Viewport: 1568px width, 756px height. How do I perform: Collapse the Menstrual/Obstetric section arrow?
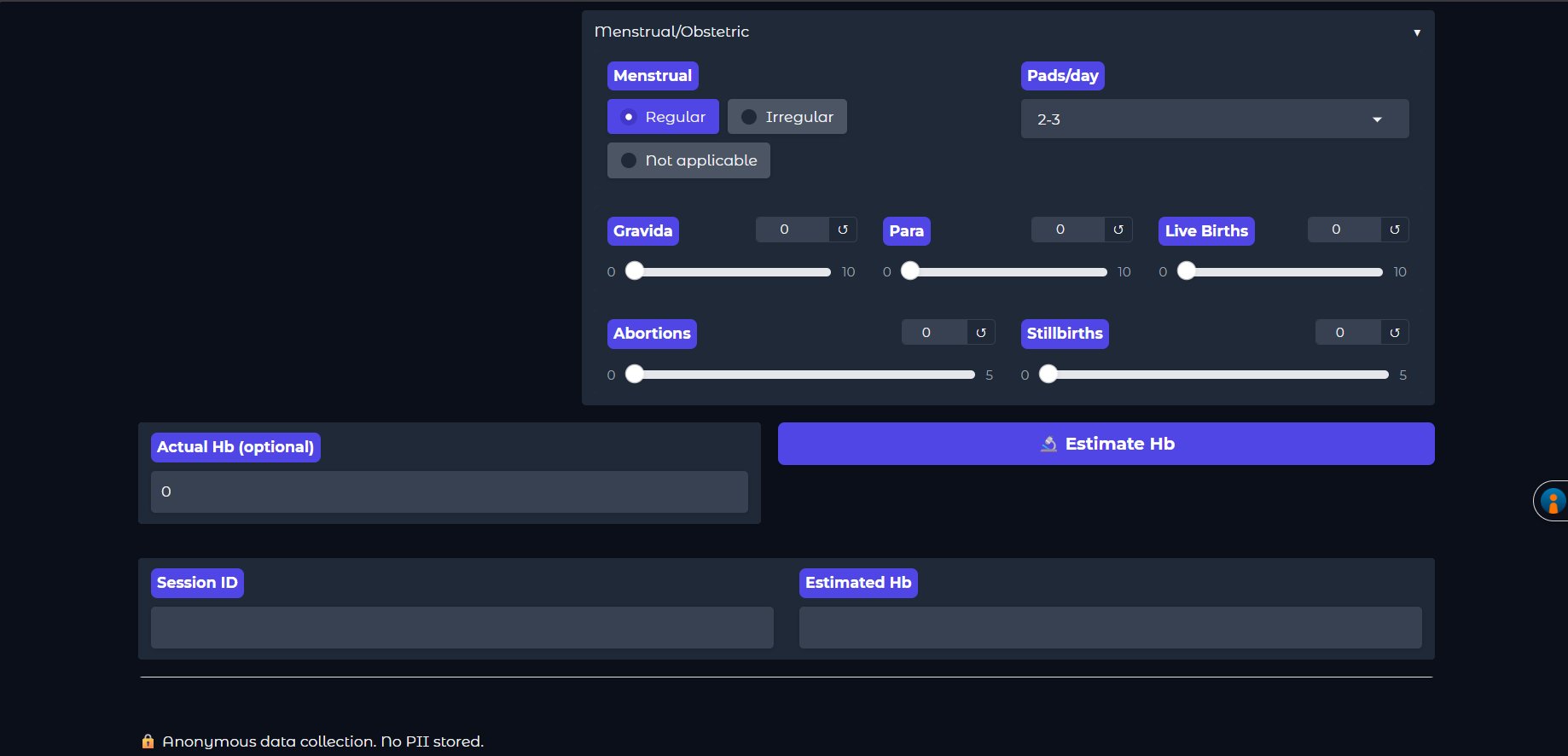[x=1416, y=32]
